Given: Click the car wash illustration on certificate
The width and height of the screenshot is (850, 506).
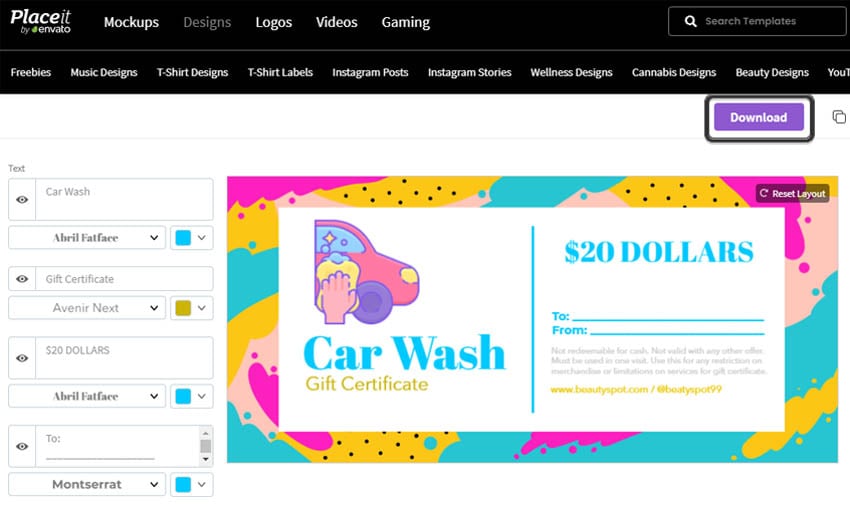Looking at the screenshot, I should point(366,272).
